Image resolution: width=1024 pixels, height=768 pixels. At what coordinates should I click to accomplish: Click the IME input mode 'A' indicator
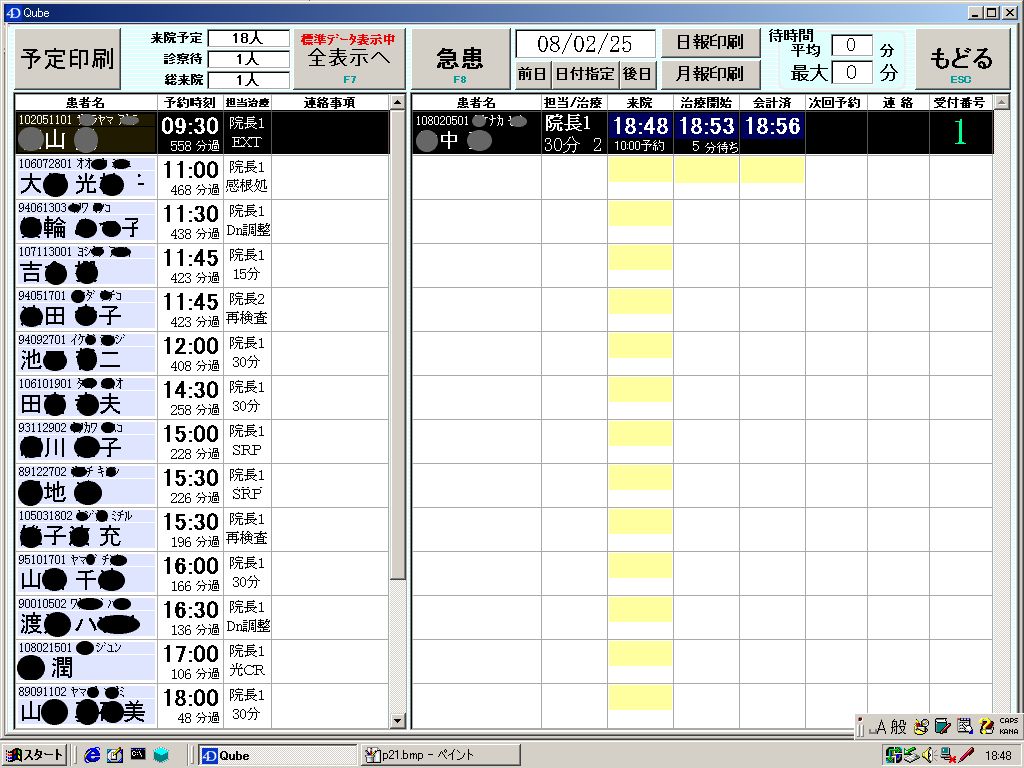coord(880,727)
